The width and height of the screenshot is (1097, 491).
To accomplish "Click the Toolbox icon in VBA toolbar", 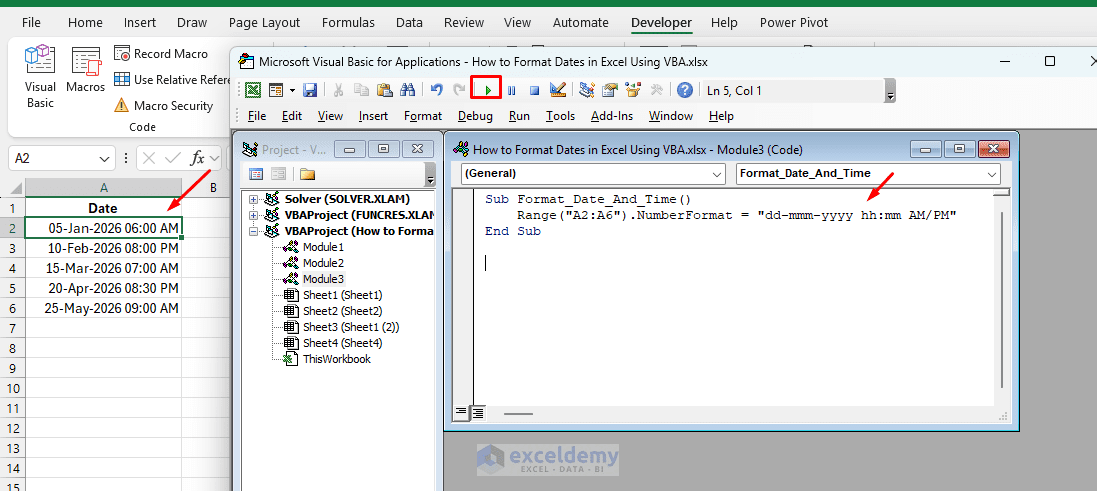I will [x=656, y=90].
